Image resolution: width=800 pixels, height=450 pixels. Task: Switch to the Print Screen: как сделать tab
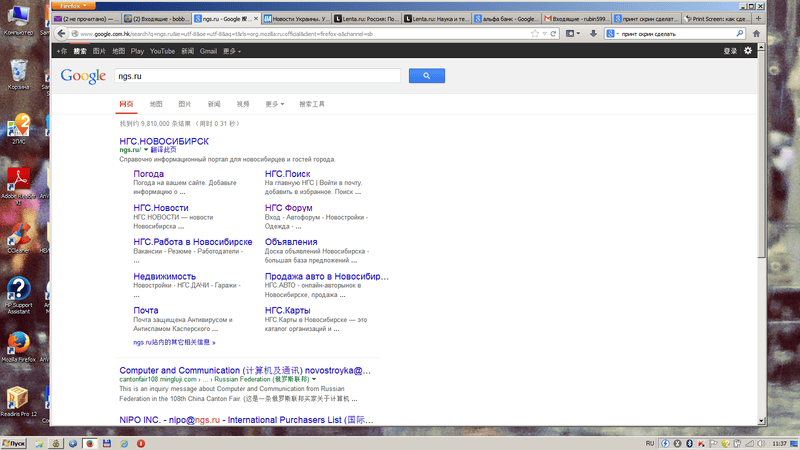tap(717, 18)
